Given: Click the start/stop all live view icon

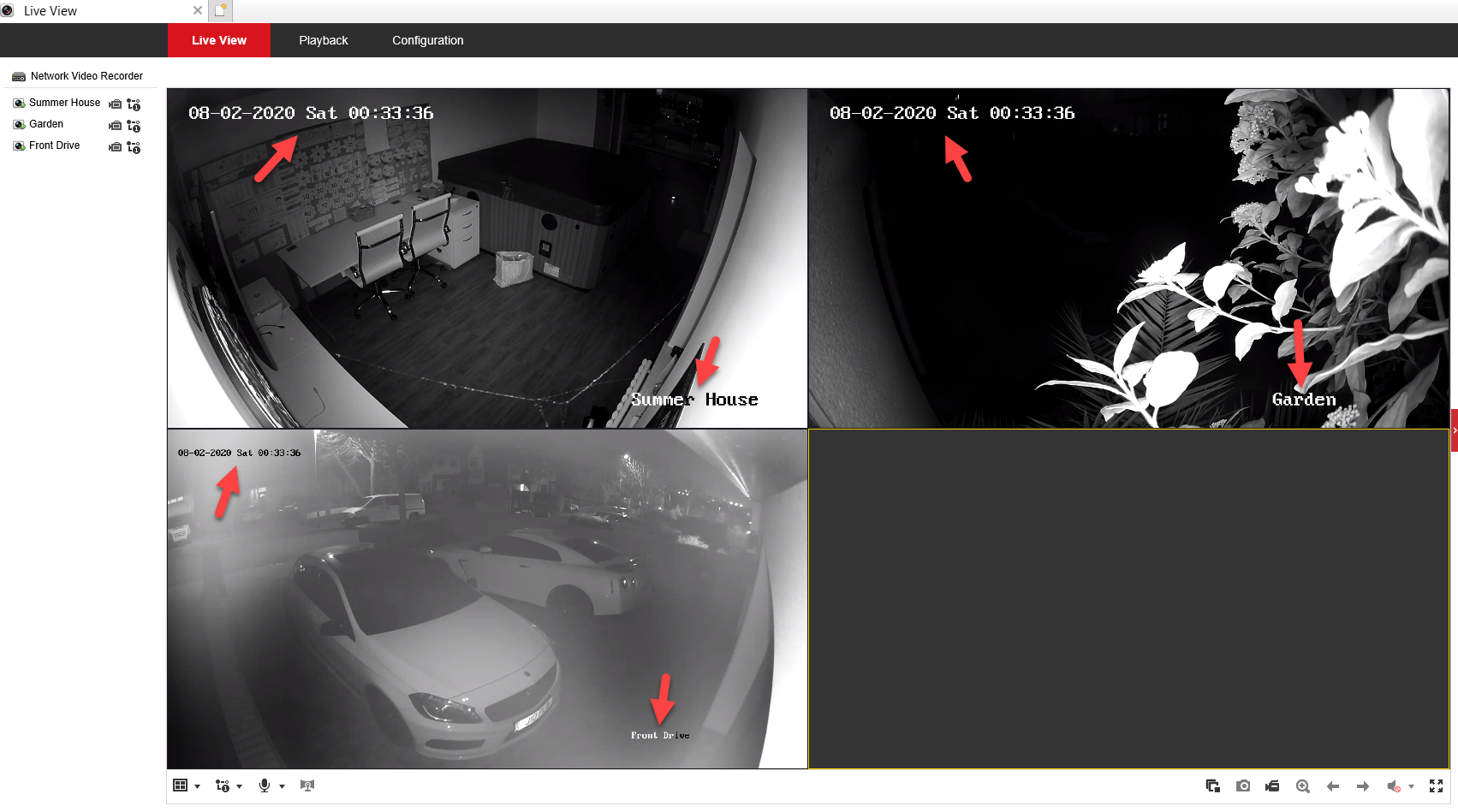Looking at the screenshot, I should tap(1212, 785).
